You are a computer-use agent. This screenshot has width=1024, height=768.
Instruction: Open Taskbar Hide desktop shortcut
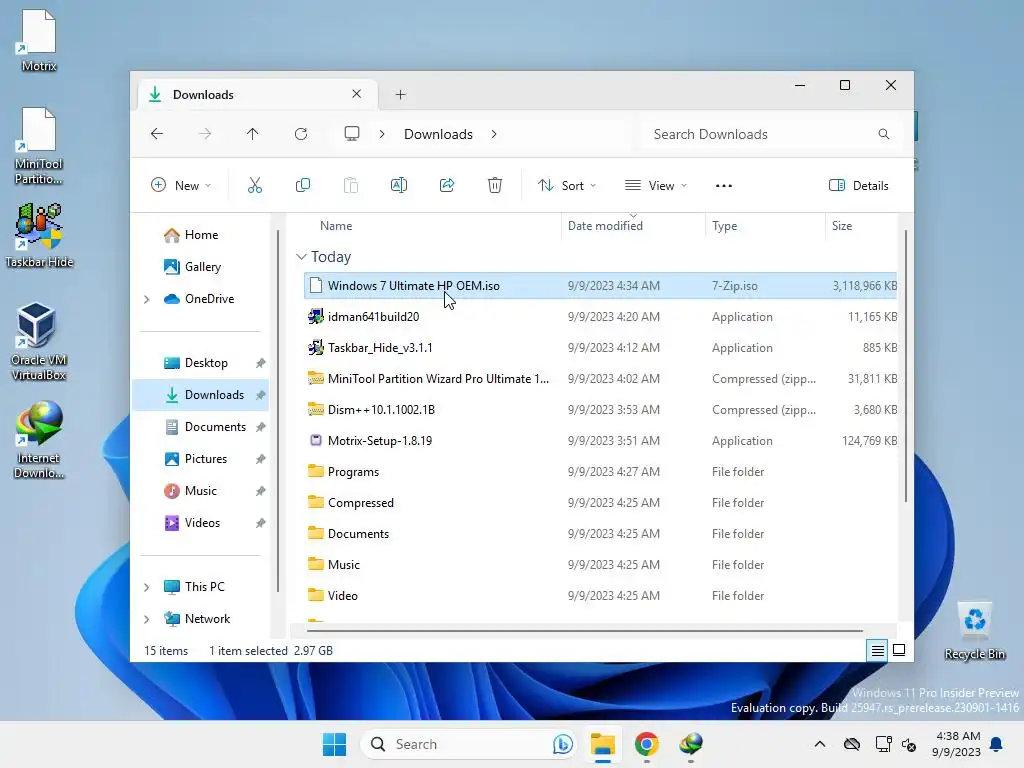pyautogui.click(x=39, y=235)
